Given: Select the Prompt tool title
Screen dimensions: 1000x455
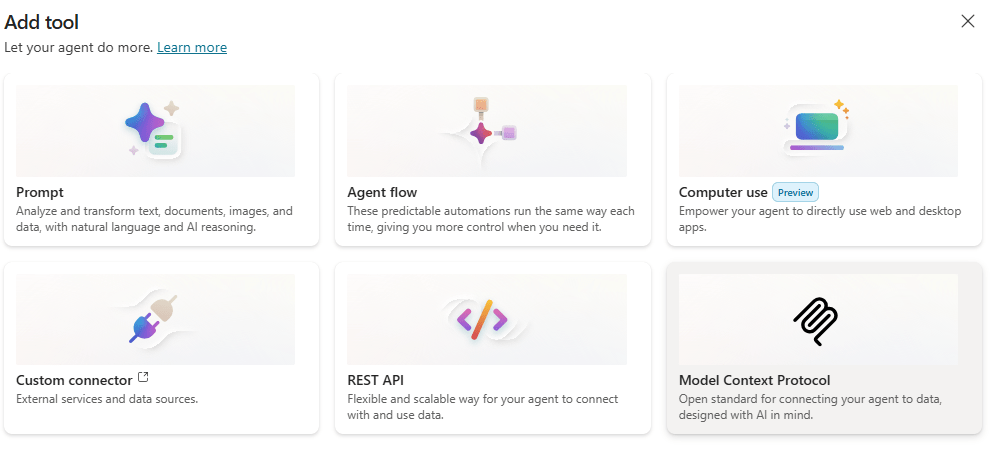Looking at the screenshot, I should point(40,192).
